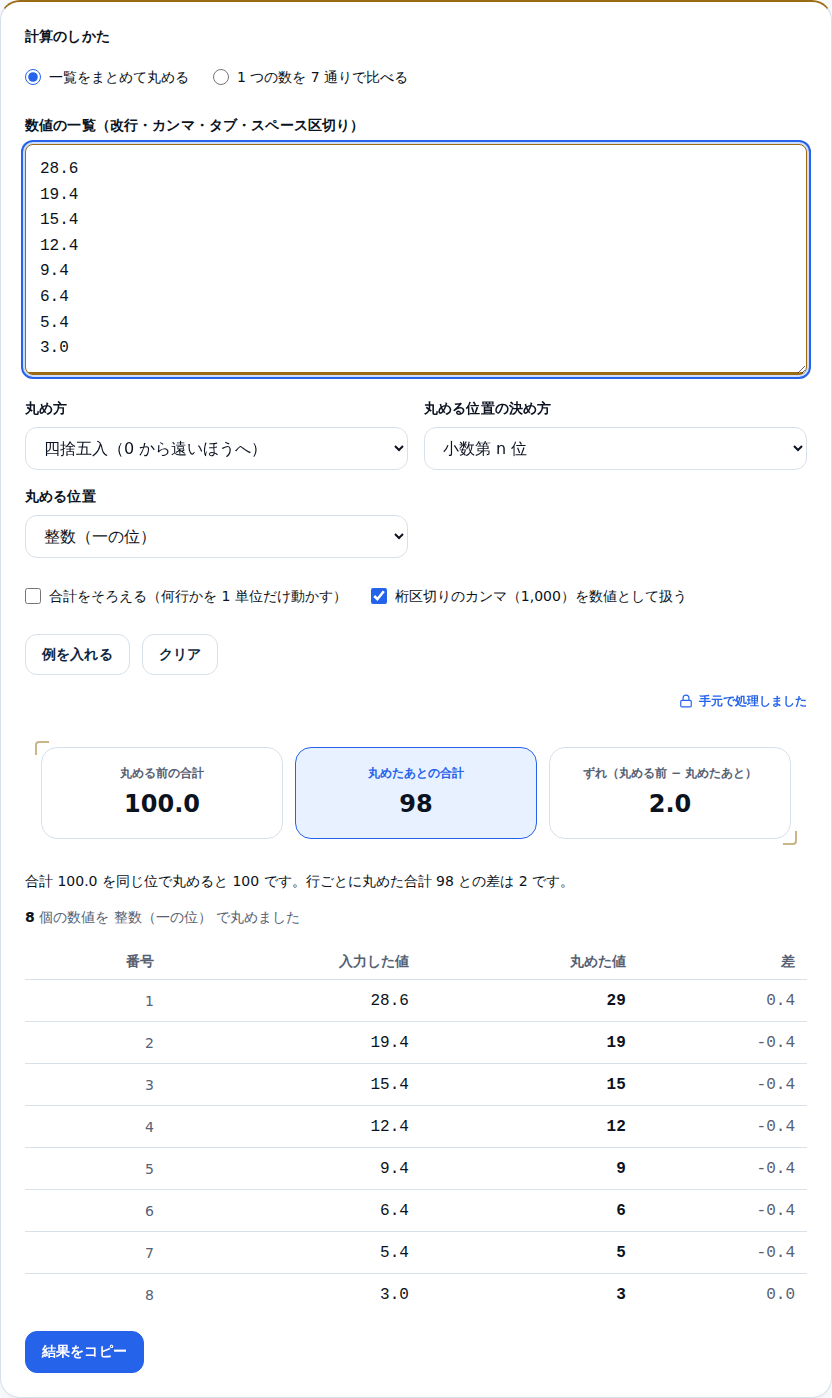The image size is (832, 1398).
Task: Click the 8 個の数値を summary line
Action: click(162, 918)
